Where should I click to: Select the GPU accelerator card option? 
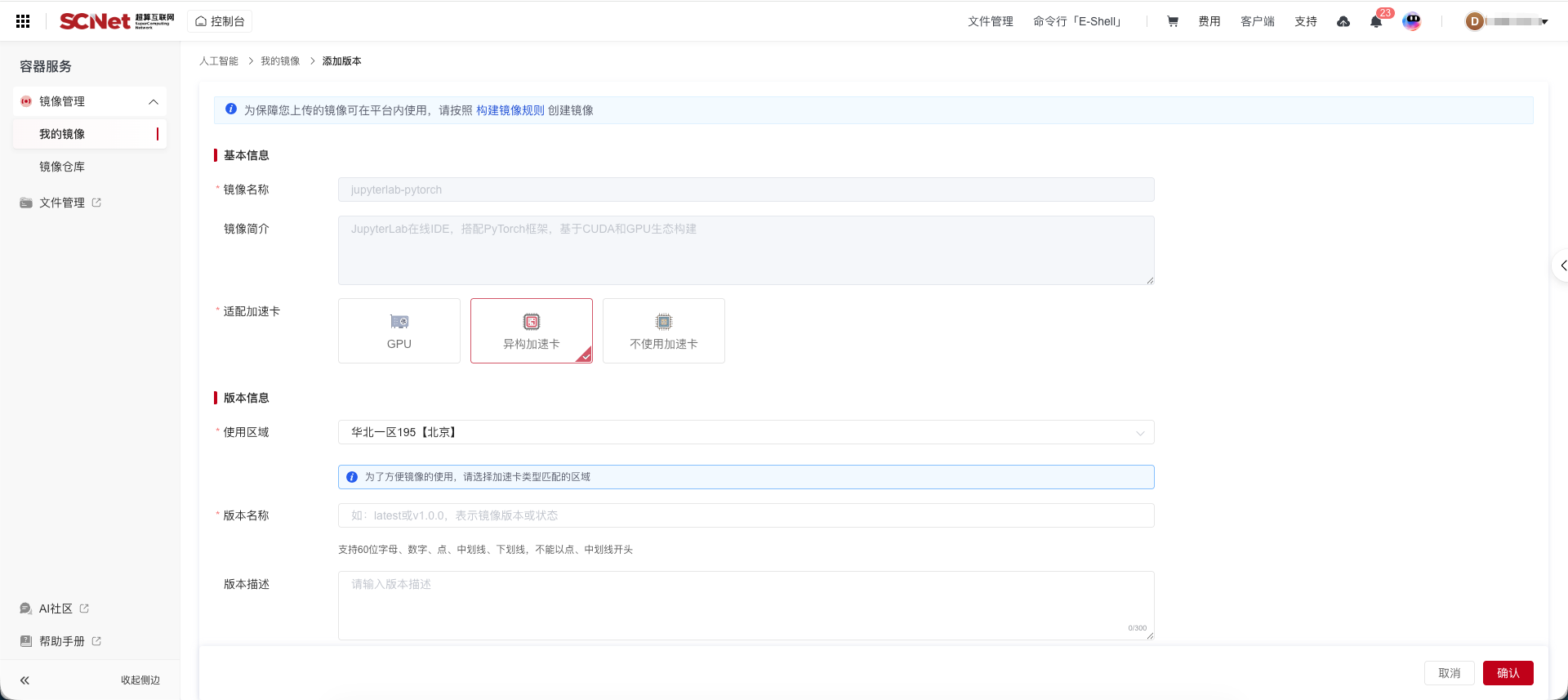coord(399,331)
